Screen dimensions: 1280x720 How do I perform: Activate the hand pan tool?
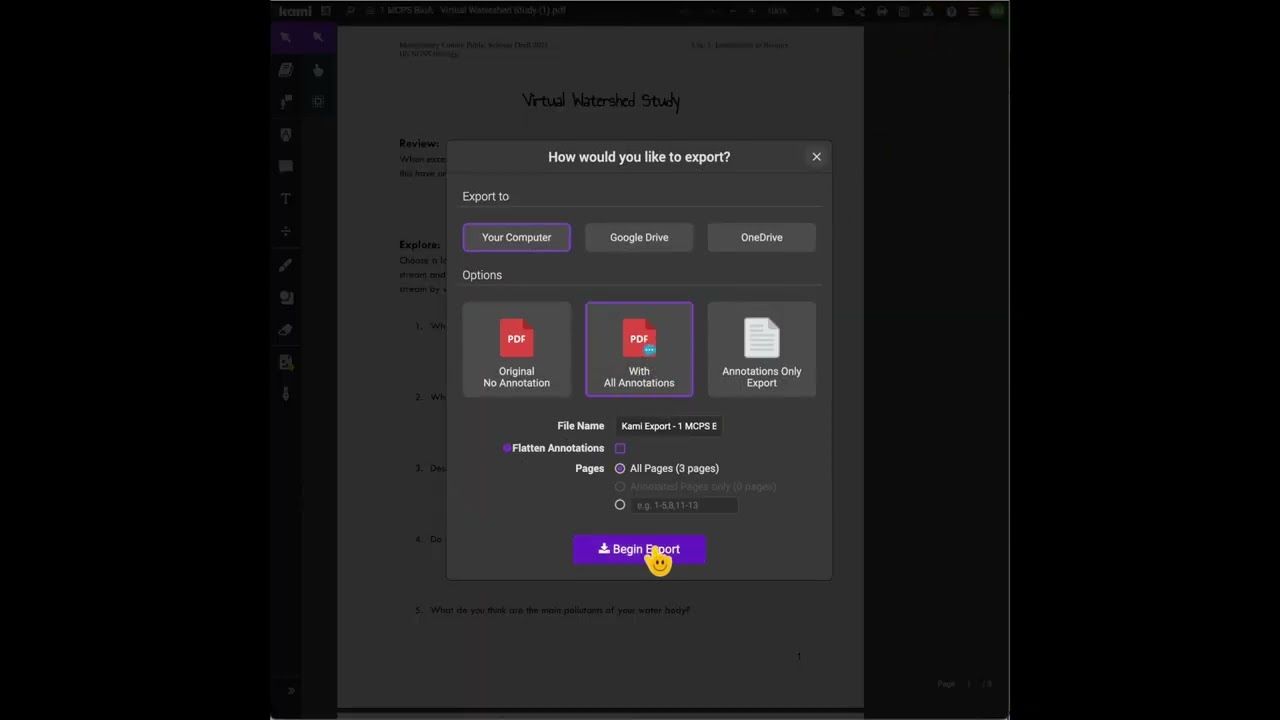318,69
